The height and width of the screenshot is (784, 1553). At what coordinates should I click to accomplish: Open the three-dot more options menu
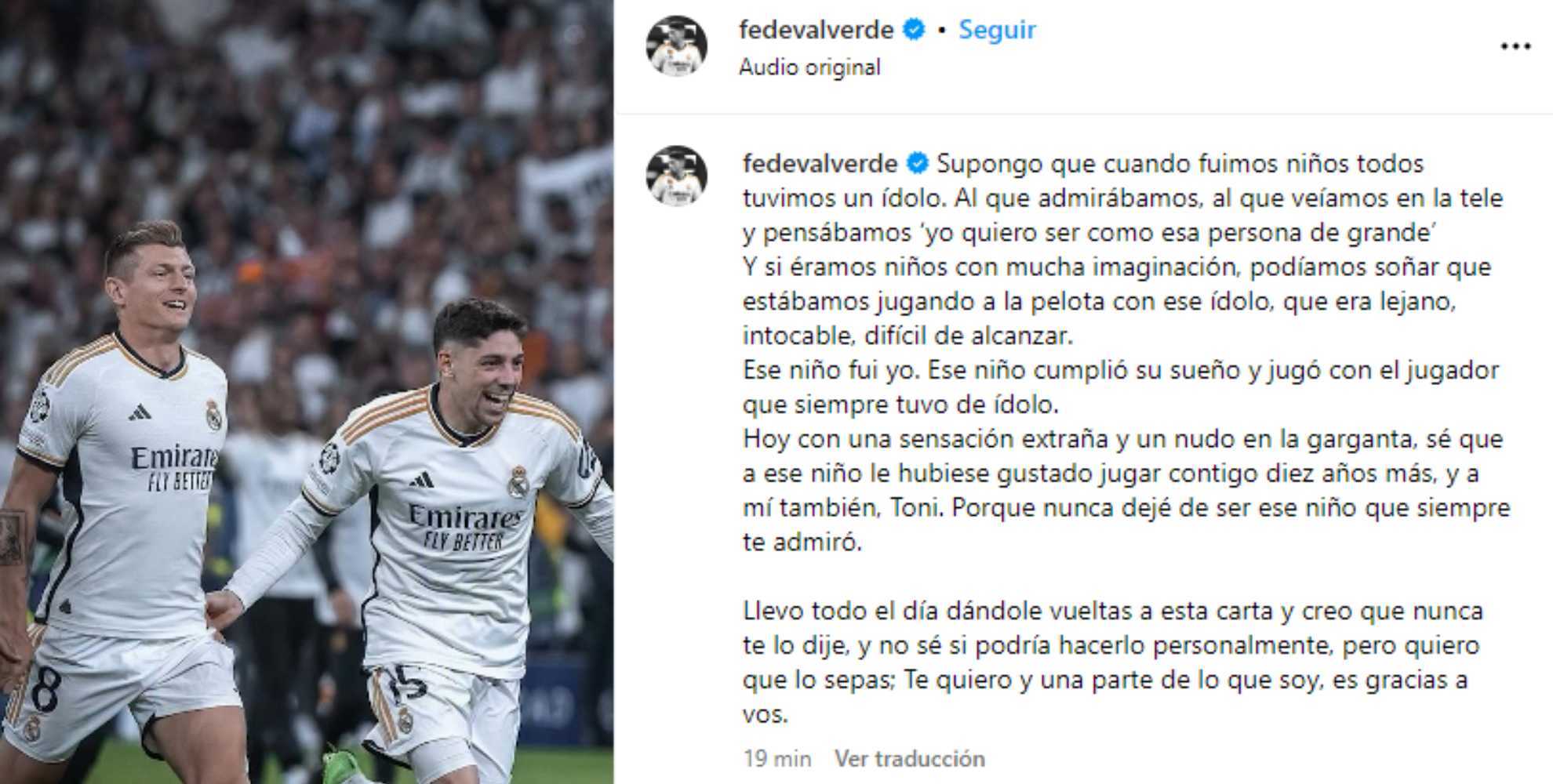click(1515, 46)
